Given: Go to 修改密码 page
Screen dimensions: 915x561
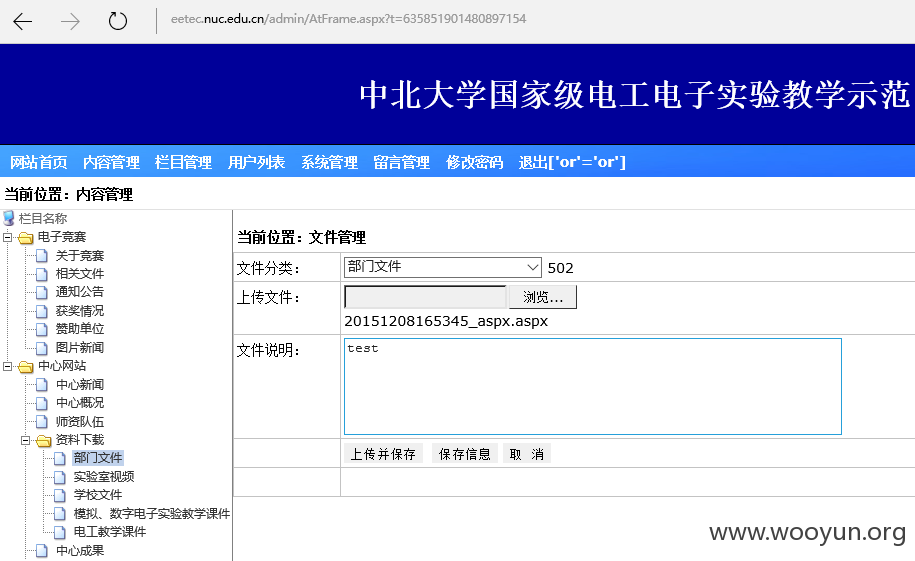Looking at the screenshot, I should point(474,162).
